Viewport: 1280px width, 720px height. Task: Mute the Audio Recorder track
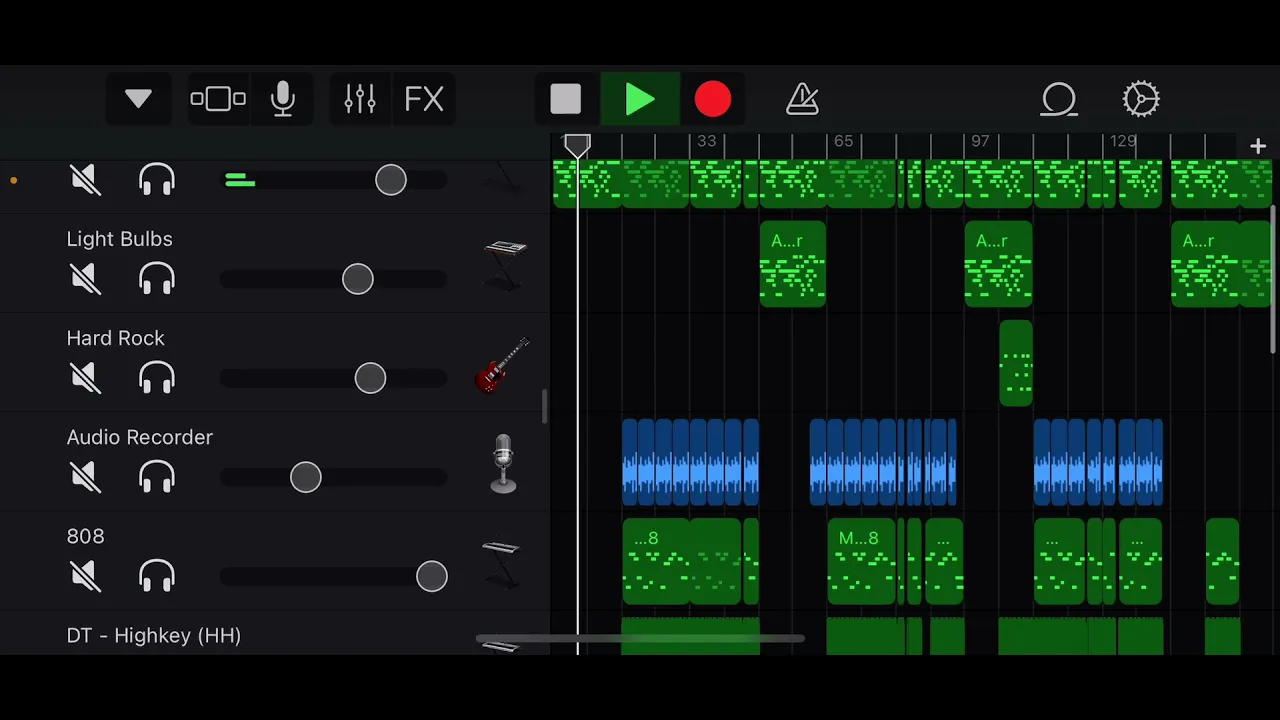(86, 477)
